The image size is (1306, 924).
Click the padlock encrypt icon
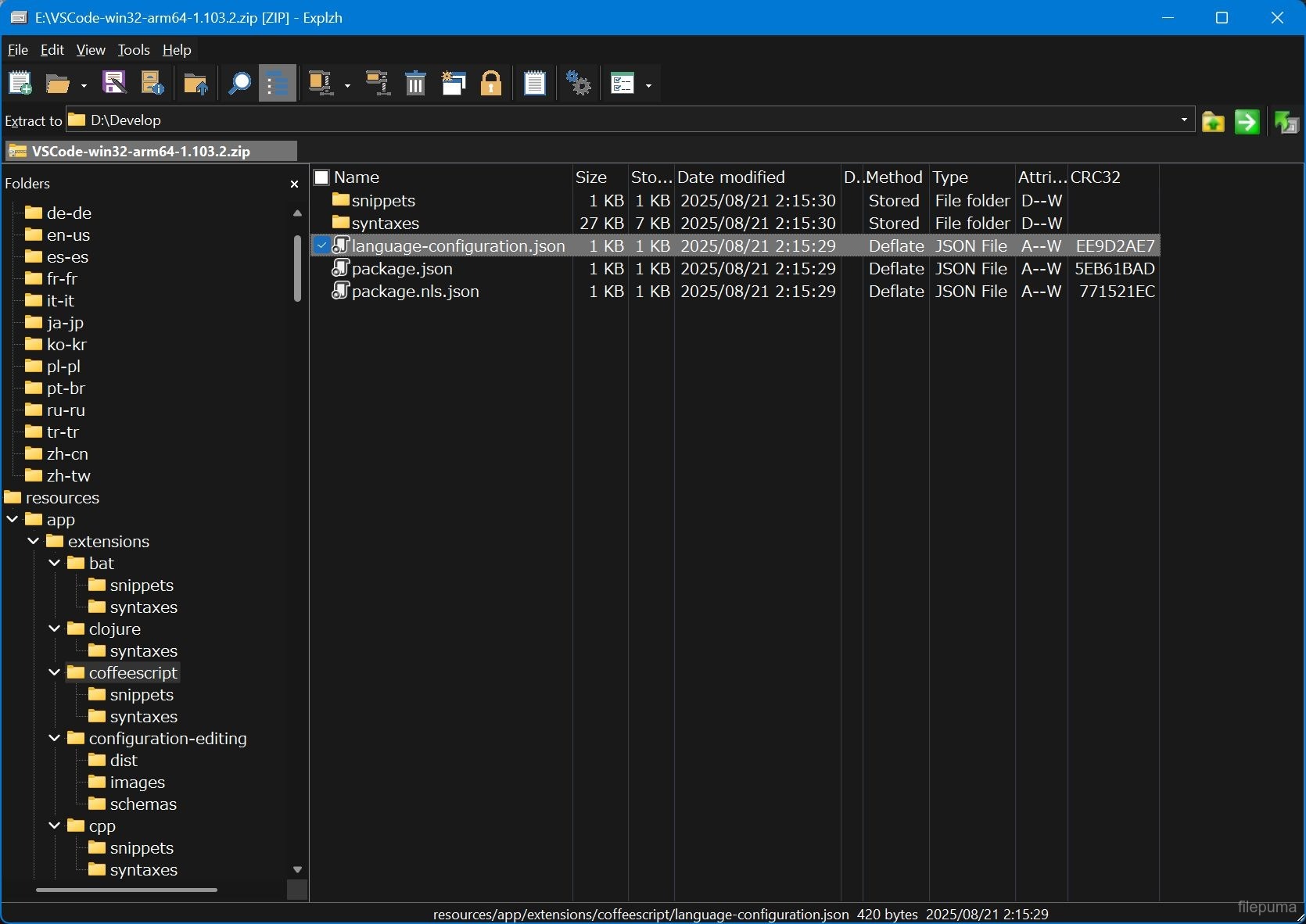pyautogui.click(x=491, y=83)
